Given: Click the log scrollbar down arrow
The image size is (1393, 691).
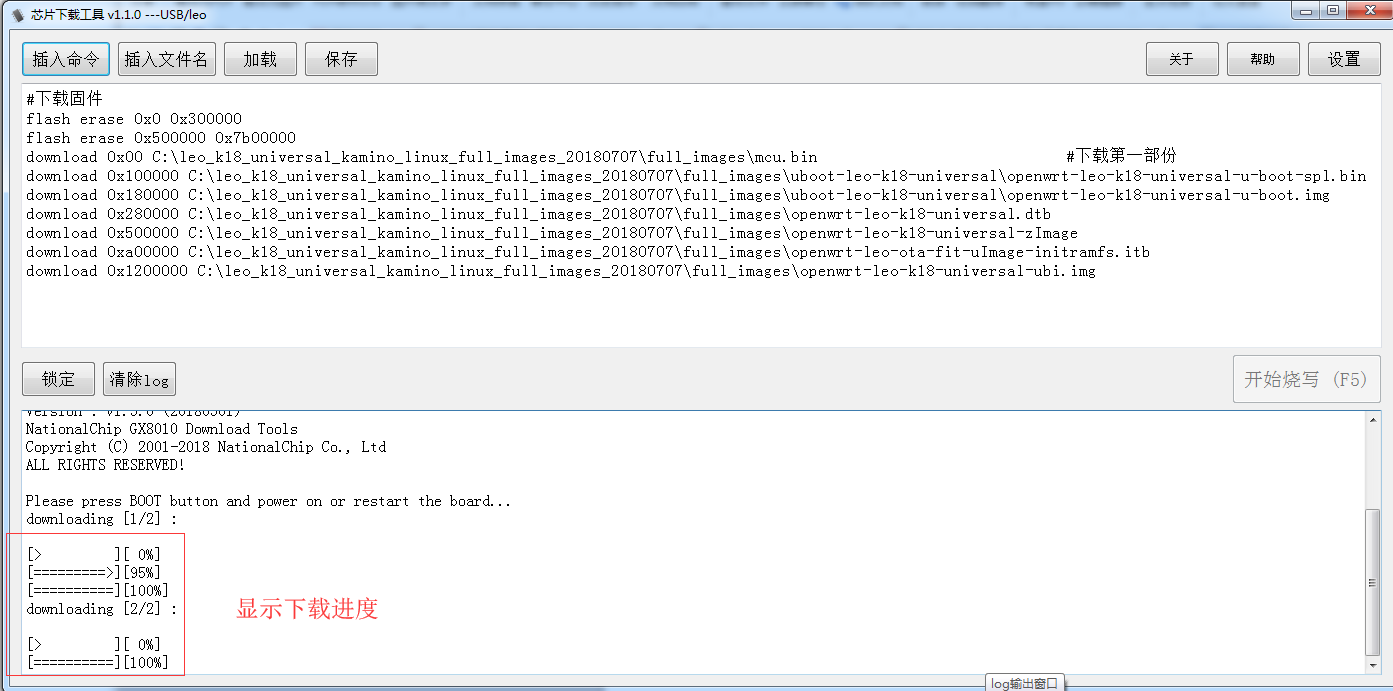Looking at the screenshot, I should (x=1374, y=665).
